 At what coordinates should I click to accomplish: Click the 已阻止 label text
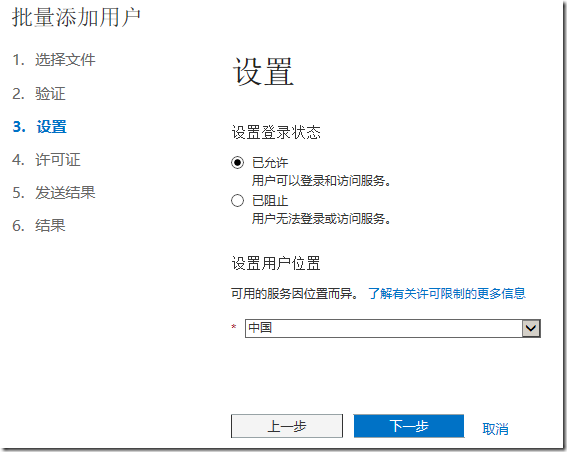pyautogui.click(x=270, y=201)
